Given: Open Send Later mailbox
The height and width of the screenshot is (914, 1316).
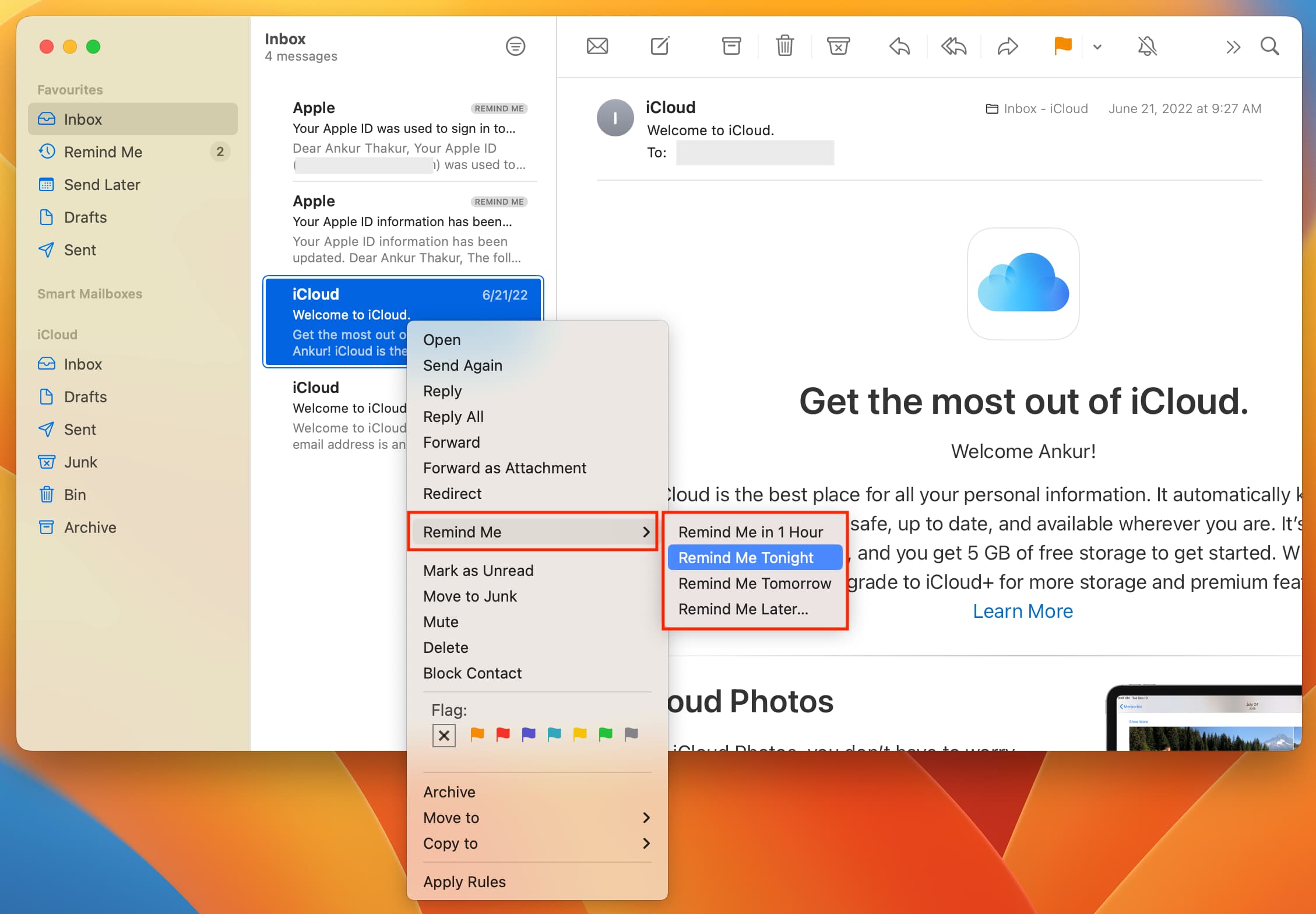Looking at the screenshot, I should pos(133,184).
